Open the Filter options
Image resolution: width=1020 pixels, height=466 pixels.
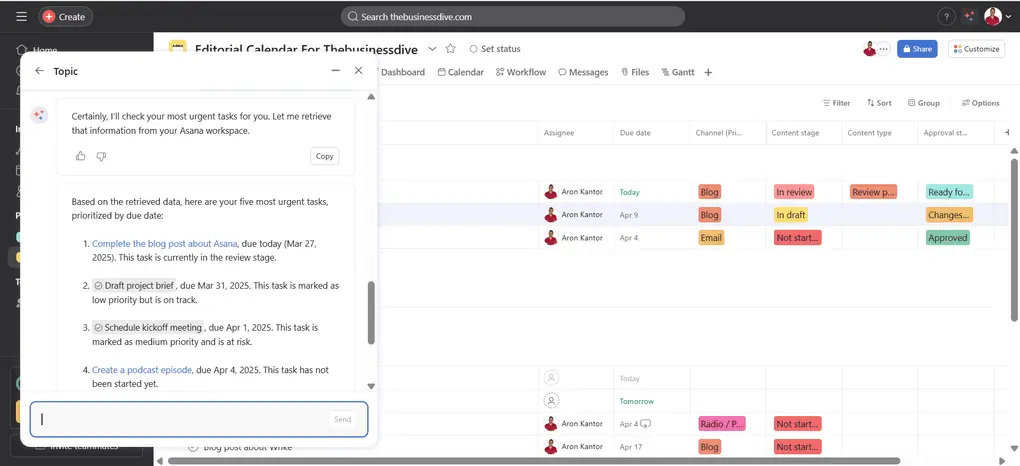click(x=837, y=103)
